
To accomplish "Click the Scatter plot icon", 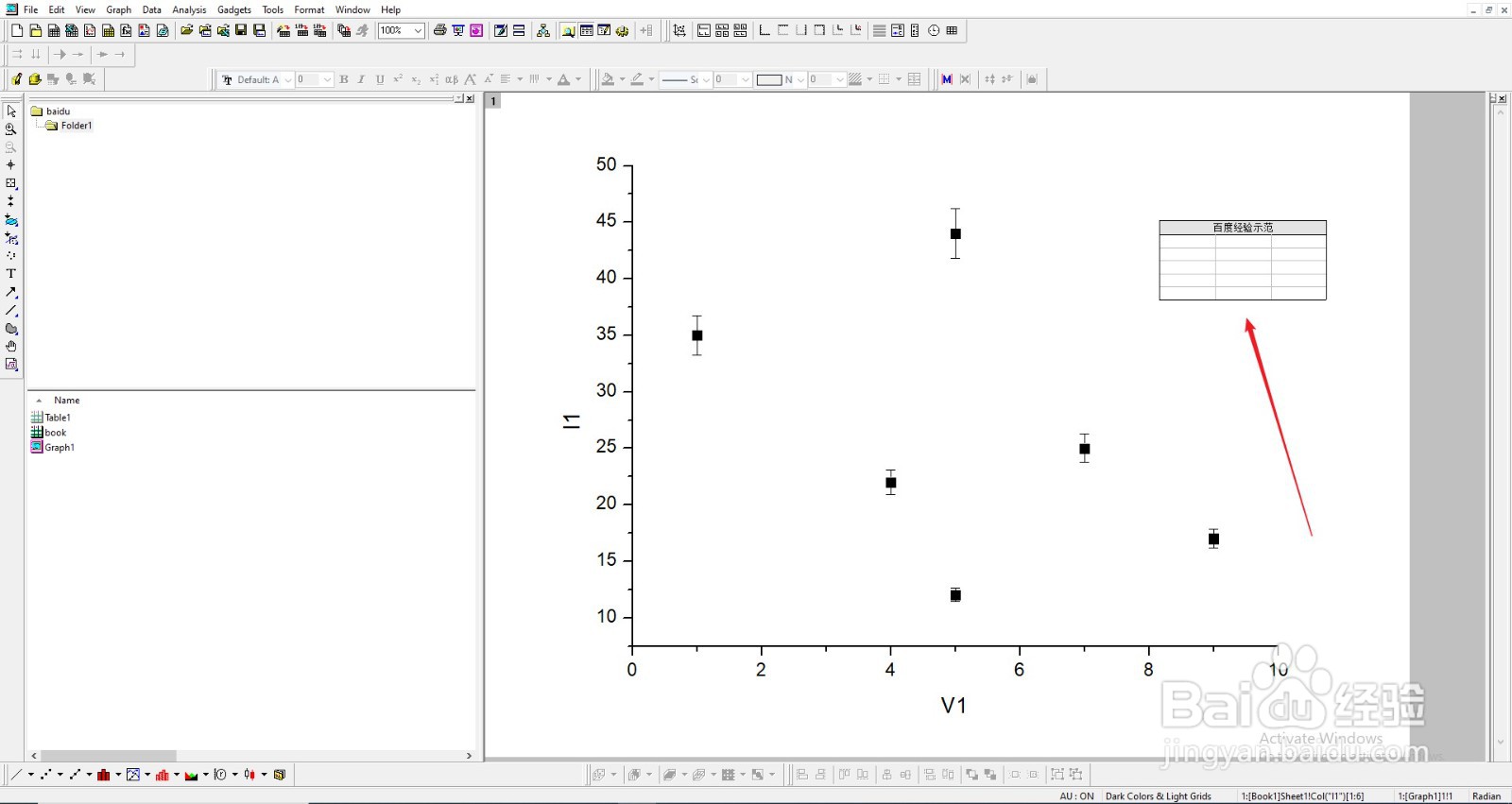I will point(45,775).
